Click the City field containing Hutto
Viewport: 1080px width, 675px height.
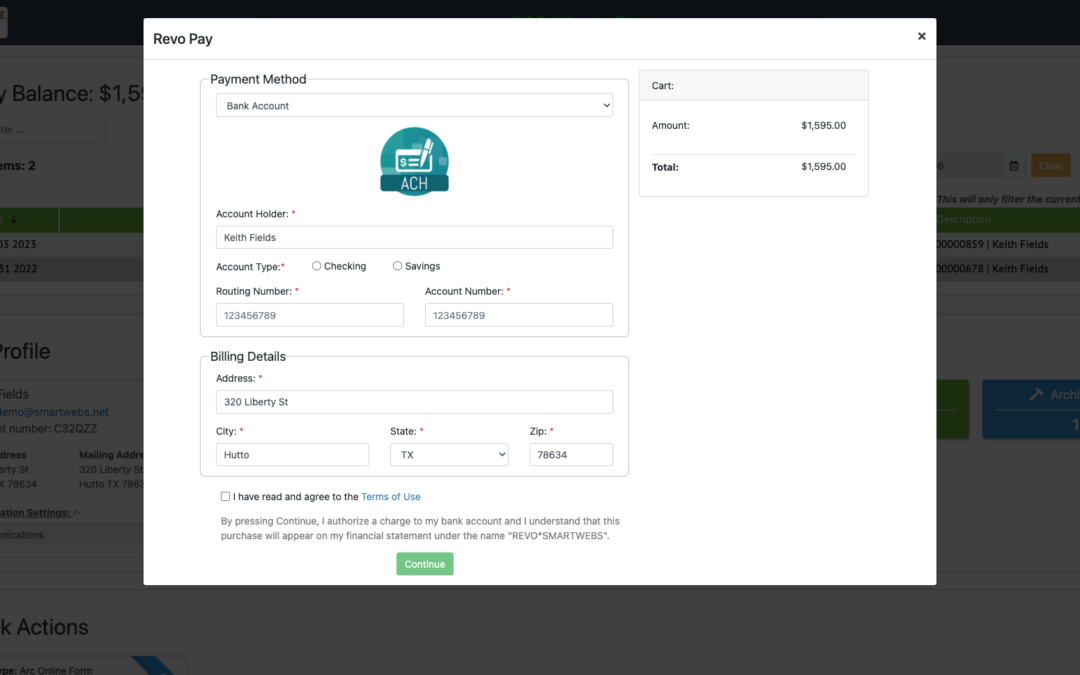coord(292,454)
